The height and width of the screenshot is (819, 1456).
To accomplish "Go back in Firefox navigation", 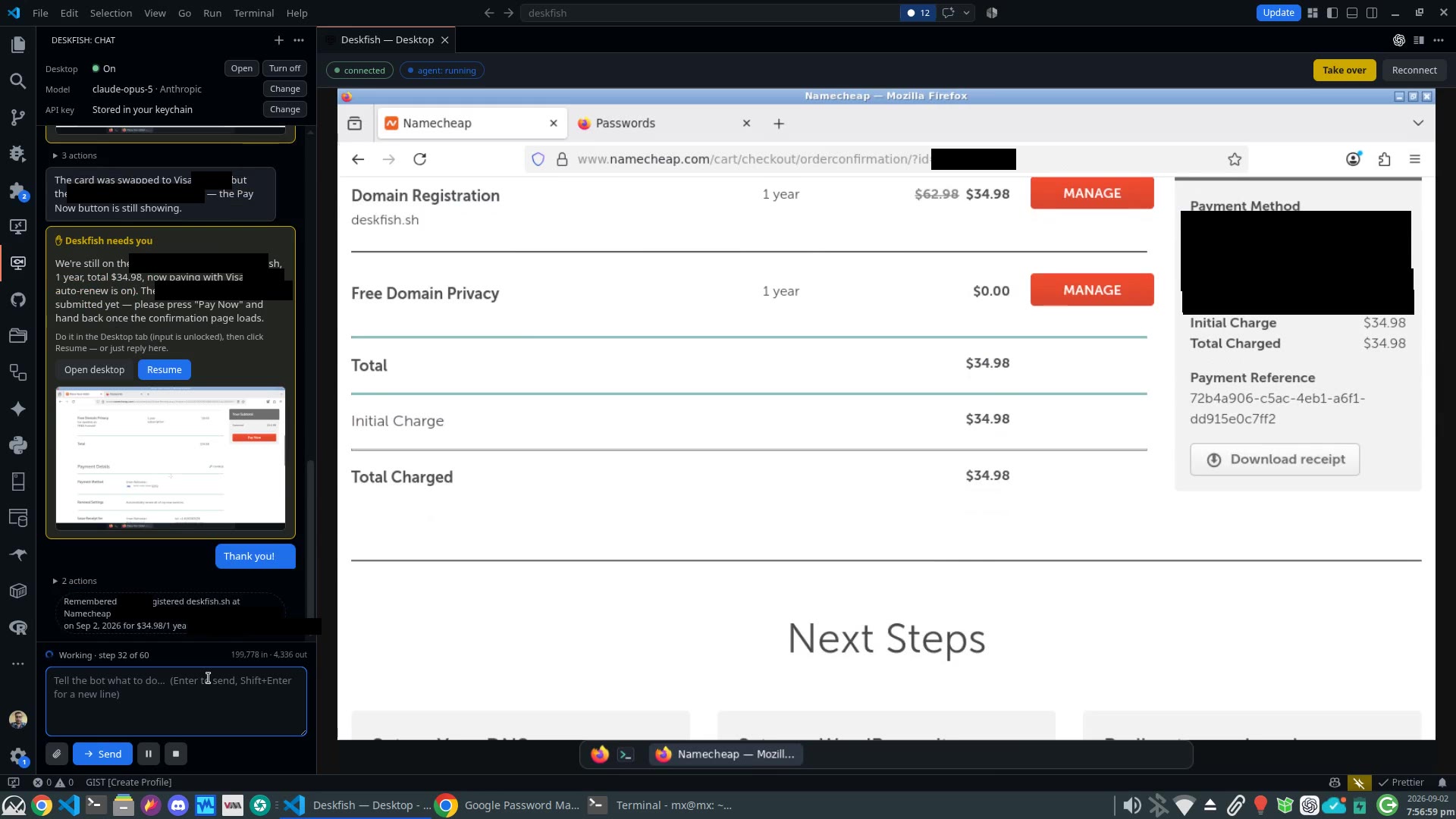I will click(358, 159).
